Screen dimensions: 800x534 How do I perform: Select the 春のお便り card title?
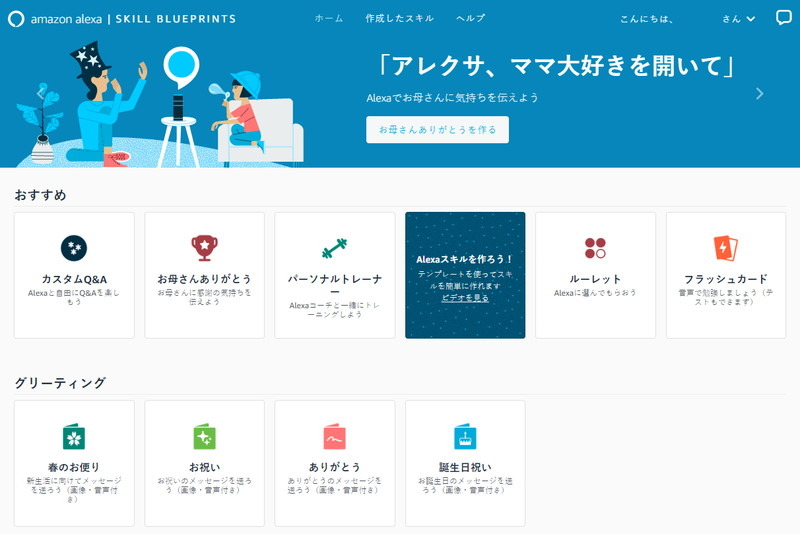click(x=74, y=467)
